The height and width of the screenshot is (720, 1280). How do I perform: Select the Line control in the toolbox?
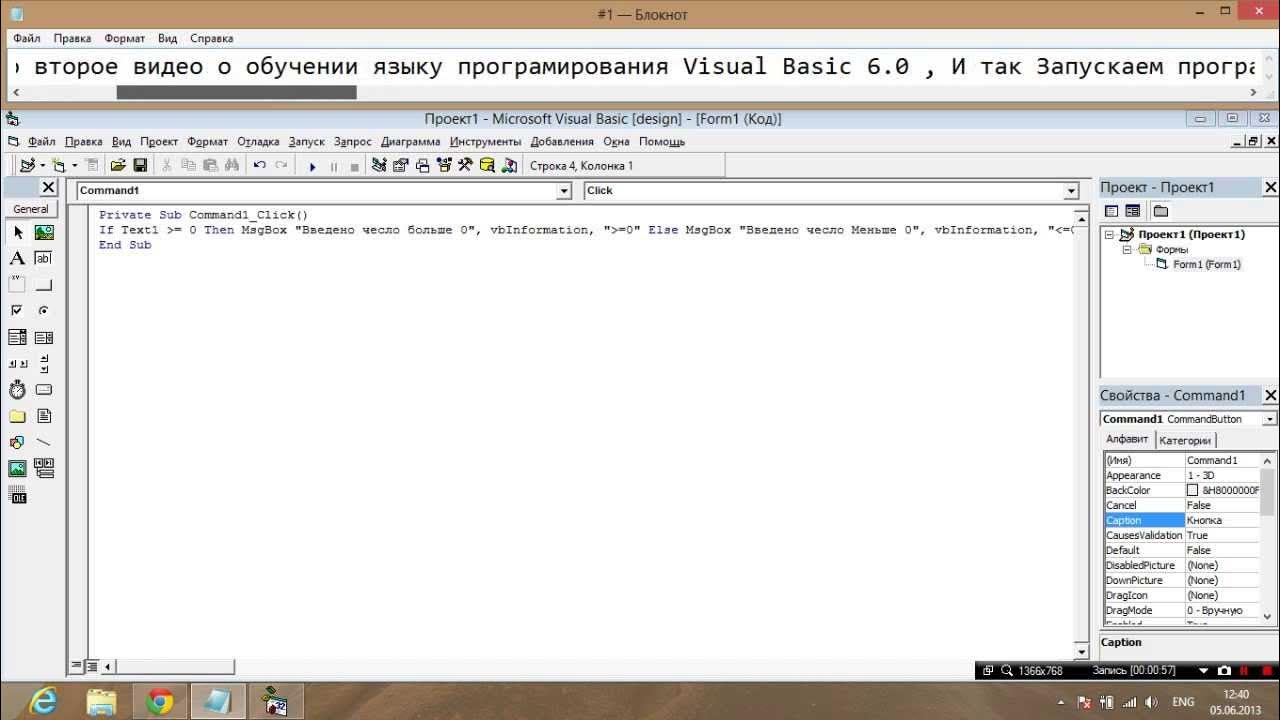(44, 442)
